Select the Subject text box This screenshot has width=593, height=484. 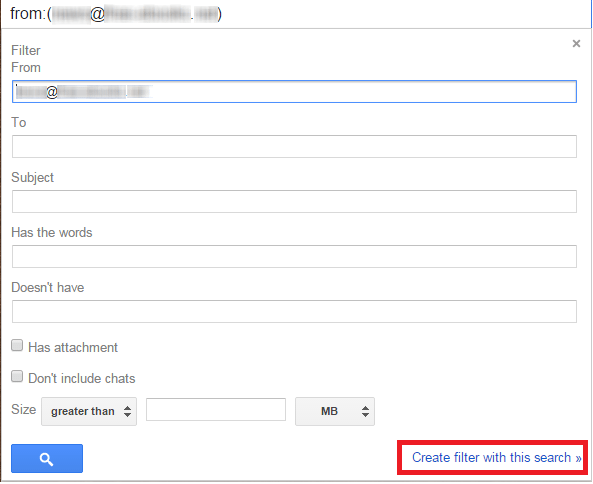[294, 202]
